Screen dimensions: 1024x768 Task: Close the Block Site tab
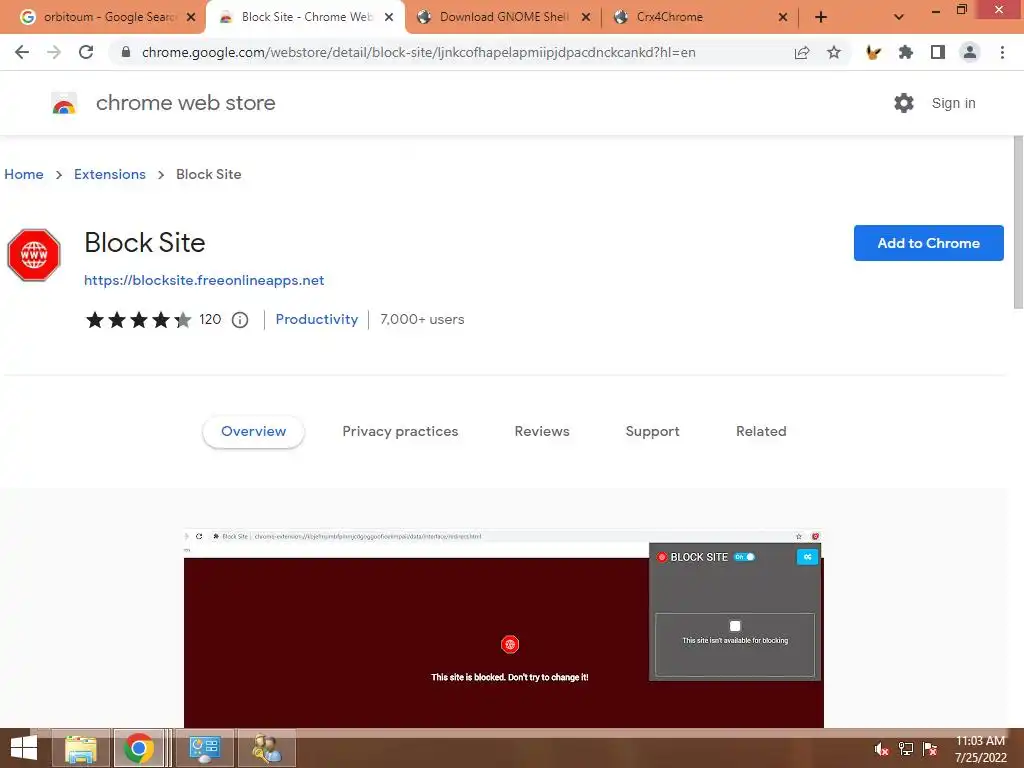389,17
